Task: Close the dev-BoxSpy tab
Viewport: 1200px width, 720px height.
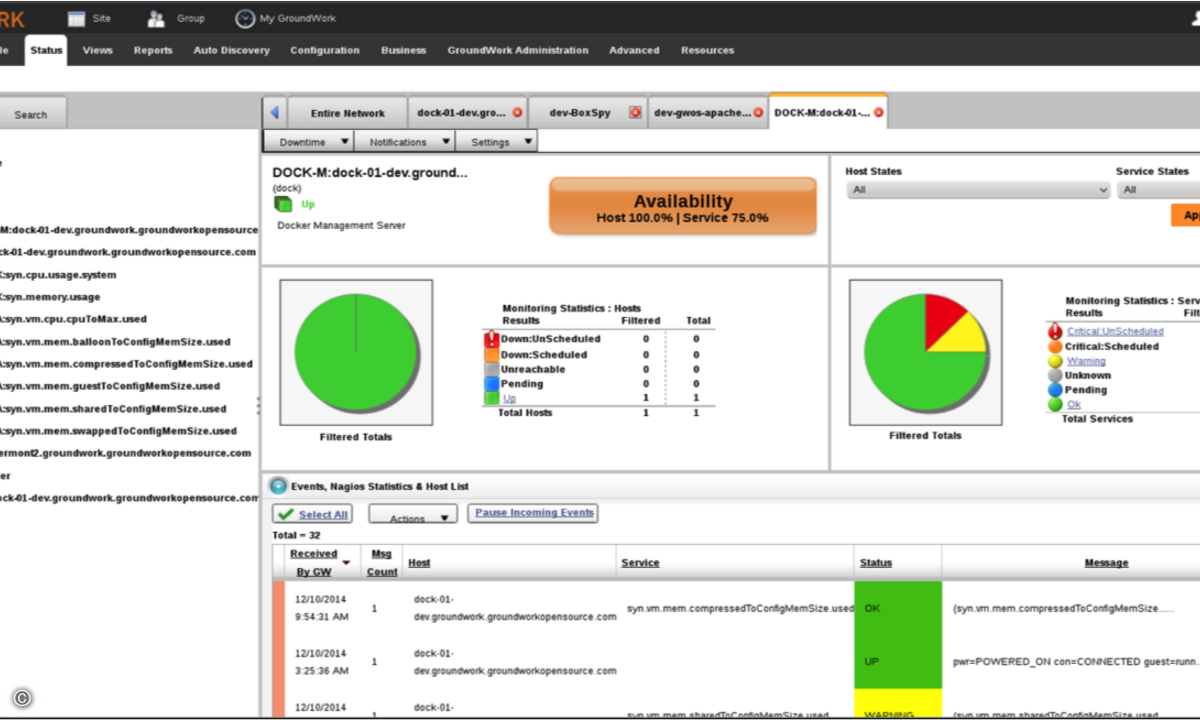Action: click(635, 113)
